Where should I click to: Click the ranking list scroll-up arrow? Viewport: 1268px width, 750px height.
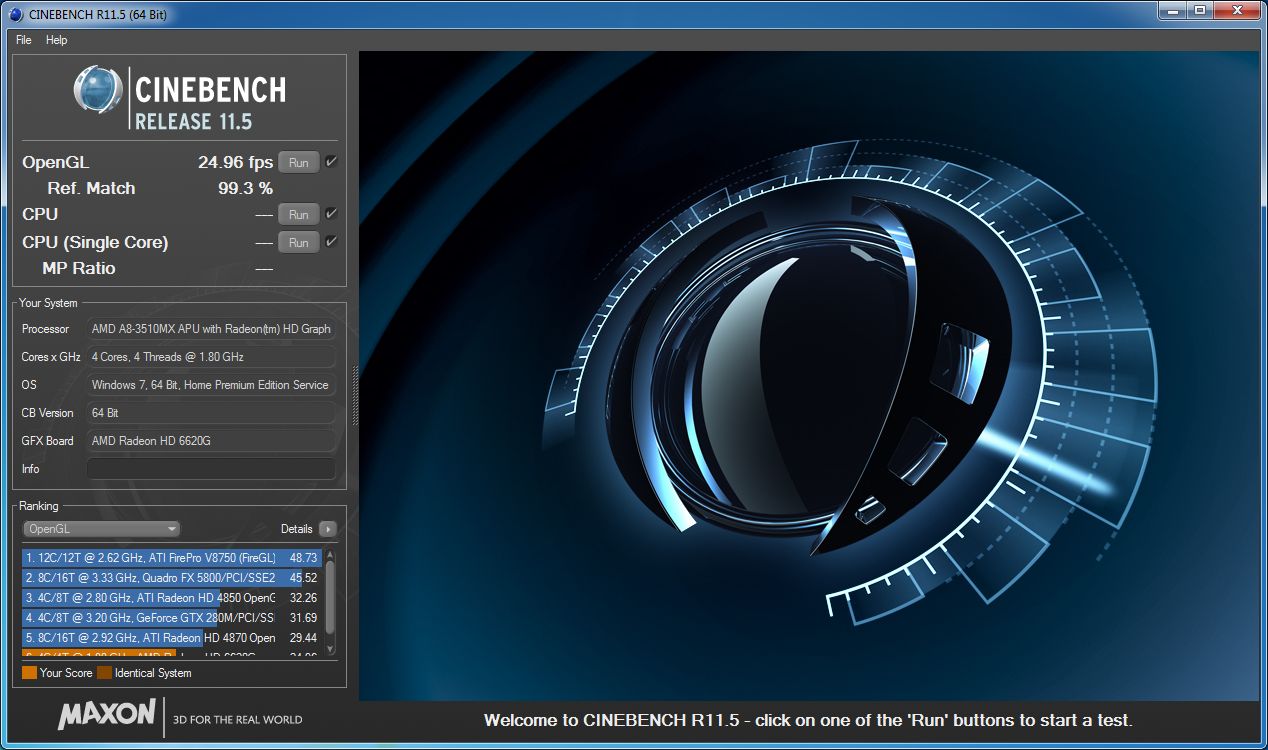point(330,555)
